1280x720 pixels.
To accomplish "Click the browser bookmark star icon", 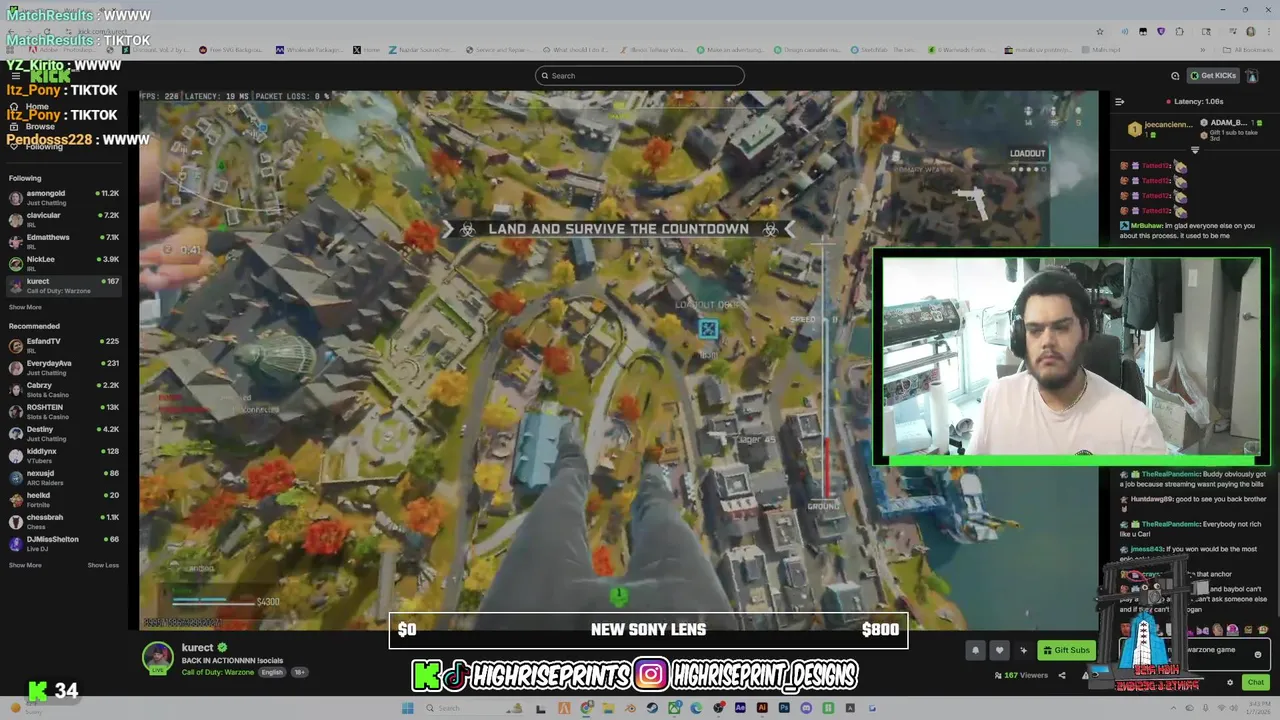I will (x=1100, y=32).
